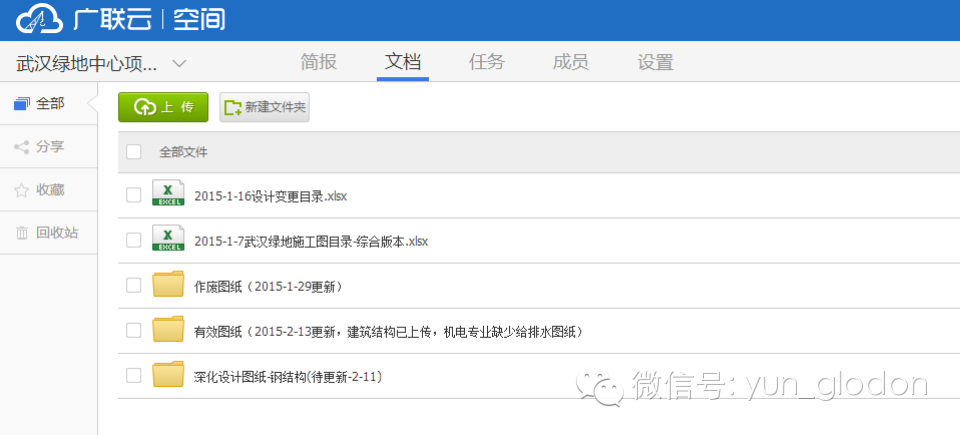Open the 作废图纸 folder icon
960x435 pixels.
(168, 285)
